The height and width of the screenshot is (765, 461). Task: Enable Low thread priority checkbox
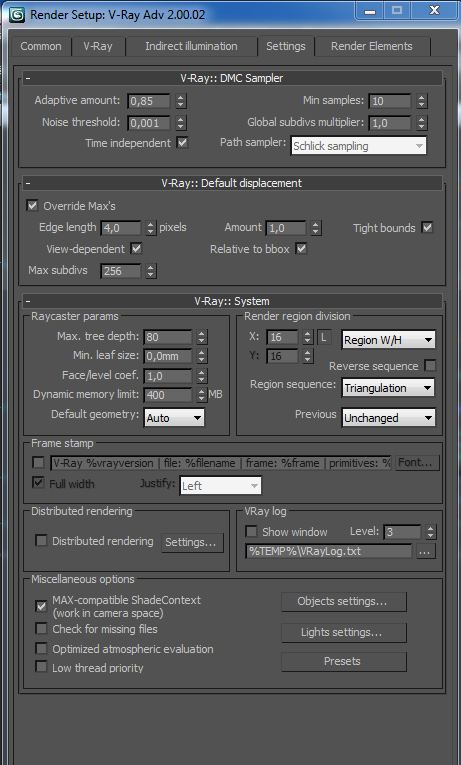[x=41, y=667]
